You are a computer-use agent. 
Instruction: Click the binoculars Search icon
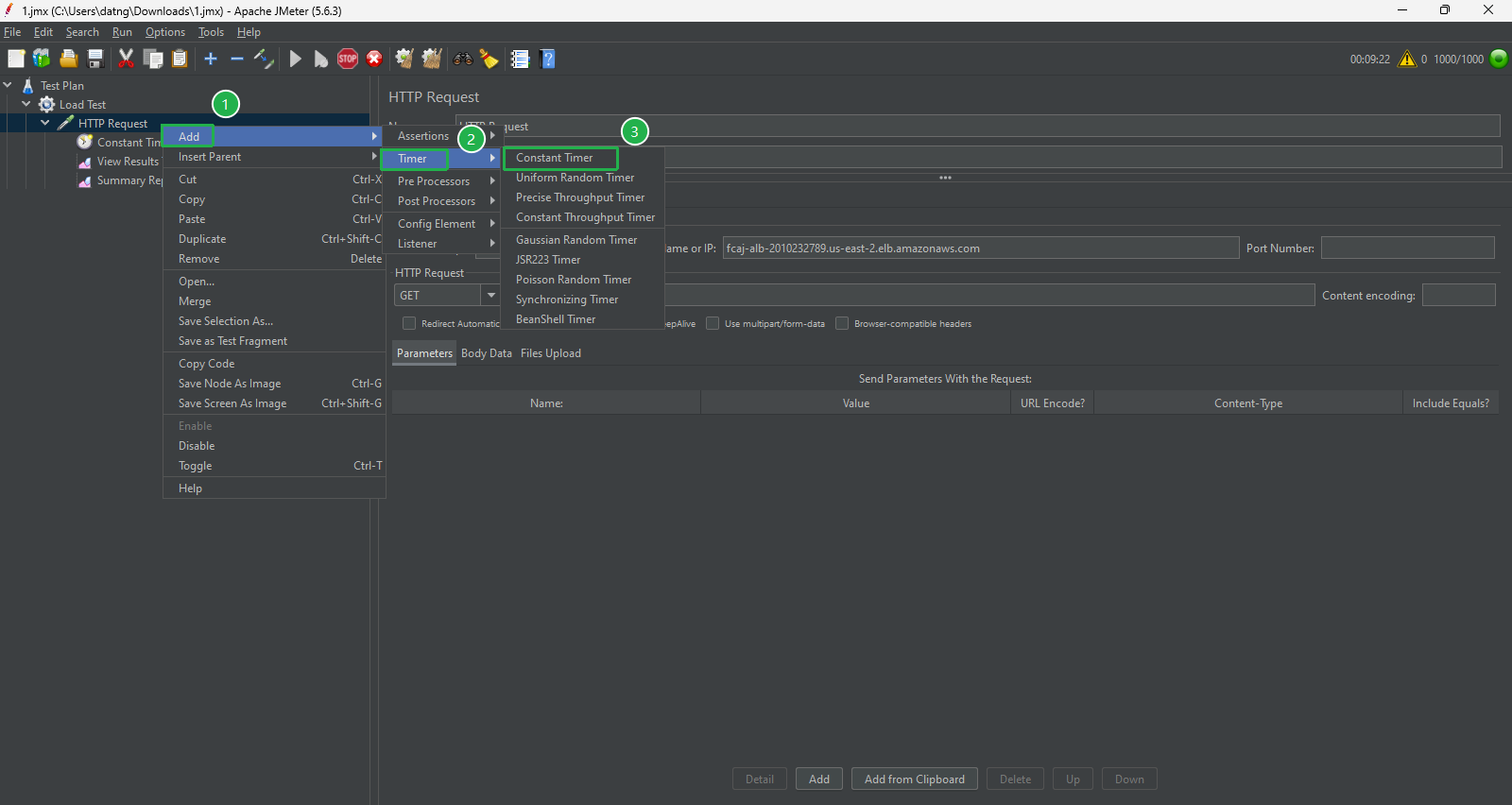coord(463,59)
